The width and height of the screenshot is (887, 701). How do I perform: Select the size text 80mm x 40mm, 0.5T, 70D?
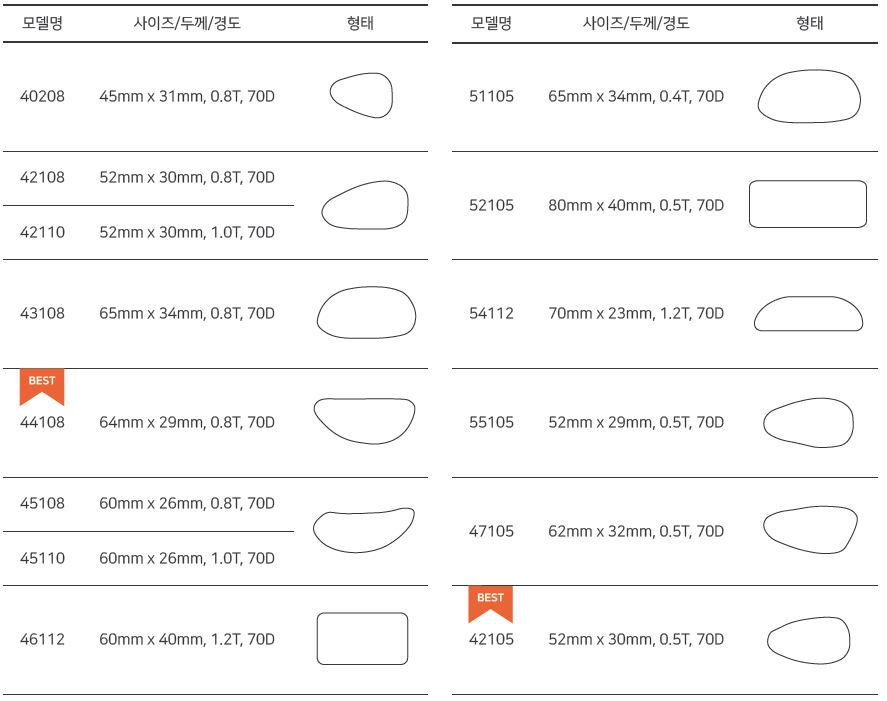click(x=636, y=205)
